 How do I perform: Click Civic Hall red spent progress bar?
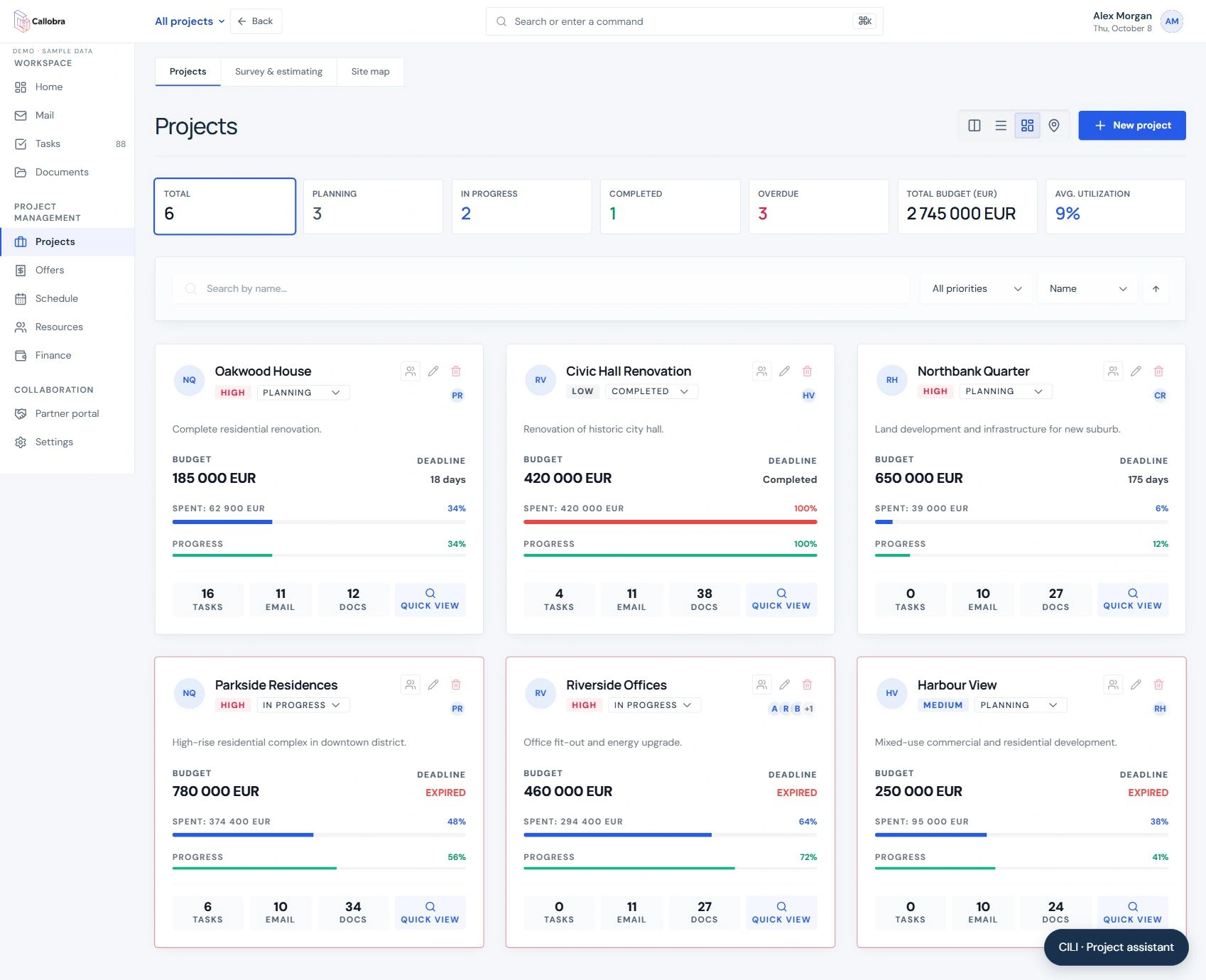pyautogui.click(x=670, y=522)
